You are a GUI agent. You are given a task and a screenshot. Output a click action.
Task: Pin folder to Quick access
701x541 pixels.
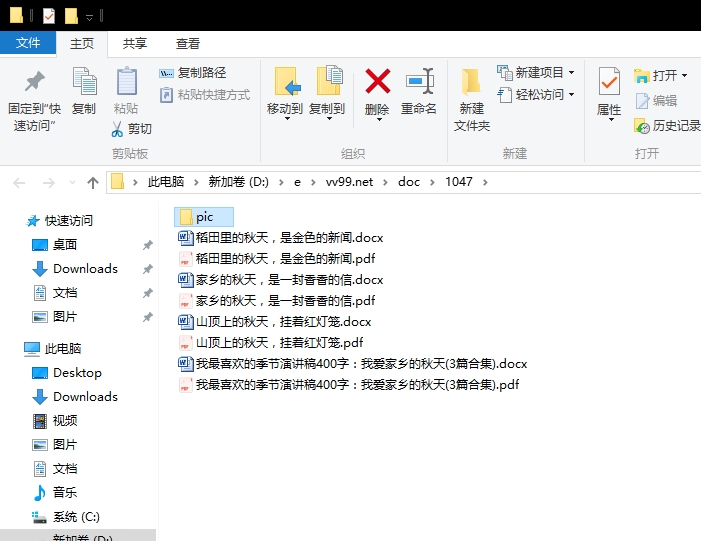34,100
